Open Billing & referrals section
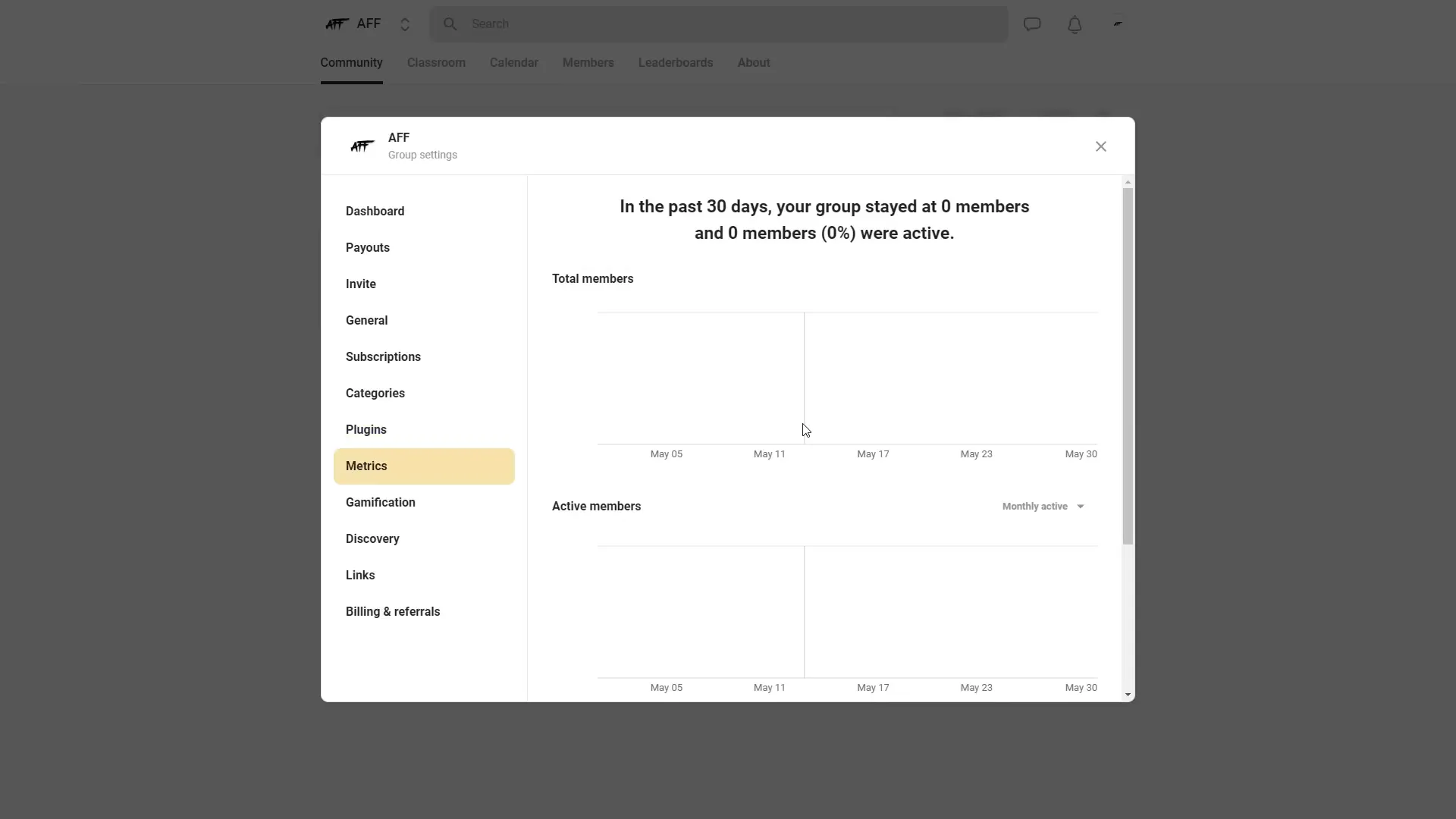1456x819 pixels. (424, 612)
